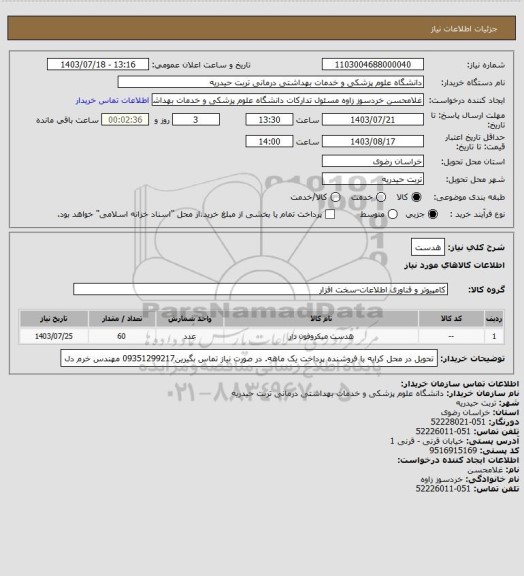Click the announcement date field 1403/07/18 - 13:16
Image resolution: width=524 pixels, height=576 pixels.
tap(98, 64)
